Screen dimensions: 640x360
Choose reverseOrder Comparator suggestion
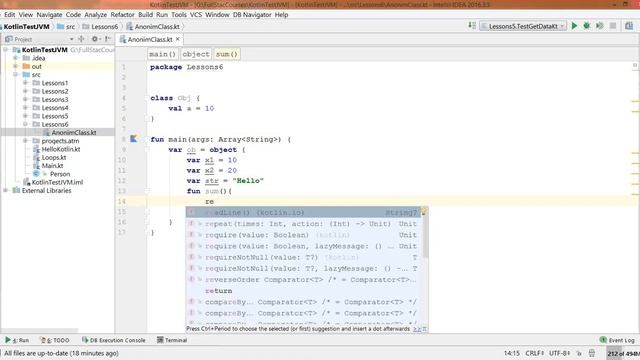click(303, 280)
